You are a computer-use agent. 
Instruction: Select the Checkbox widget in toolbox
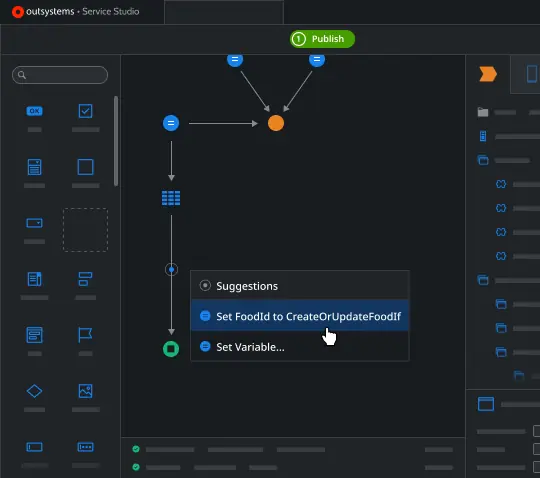pyautogui.click(x=85, y=111)
